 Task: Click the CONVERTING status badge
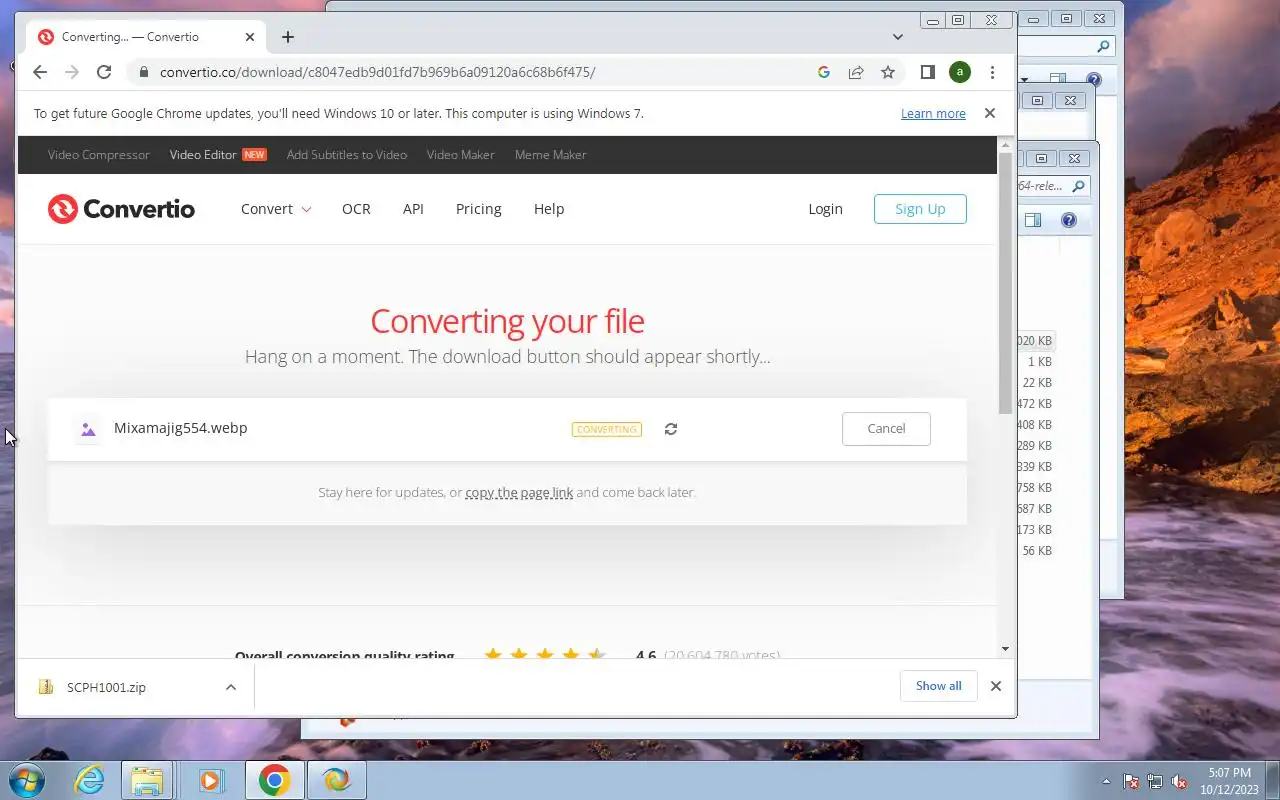click(x=607, y=429)
